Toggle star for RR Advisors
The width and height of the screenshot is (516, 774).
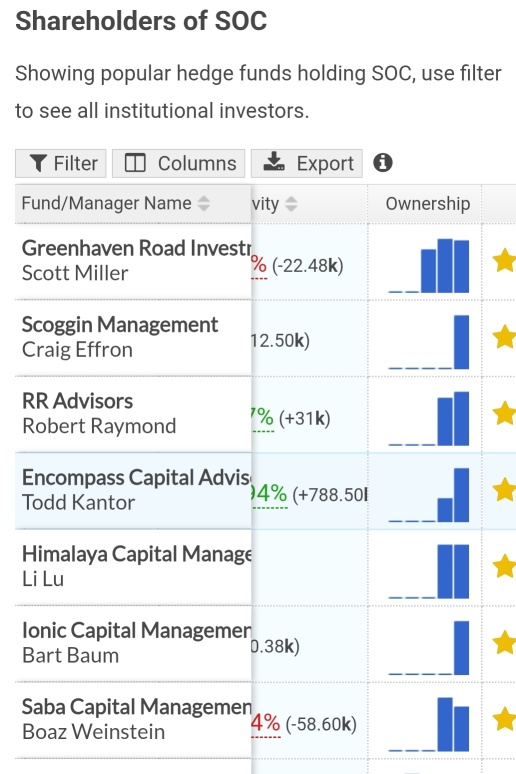click(x=504, y=414)
